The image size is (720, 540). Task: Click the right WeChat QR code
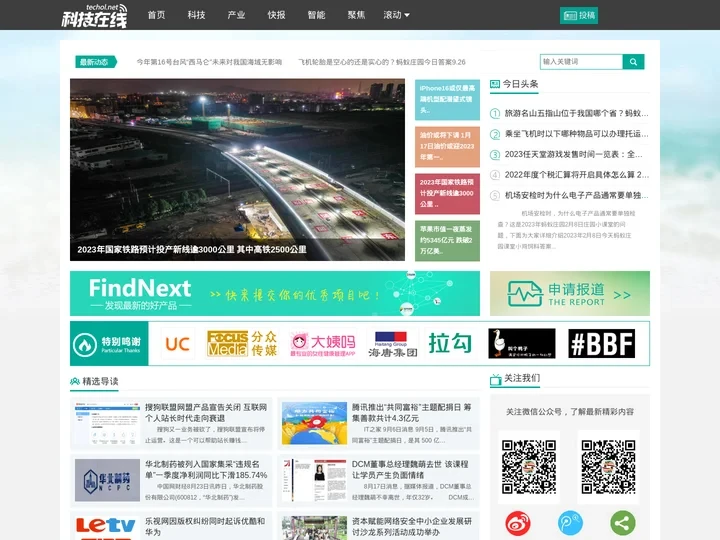(x=608, y=467)
